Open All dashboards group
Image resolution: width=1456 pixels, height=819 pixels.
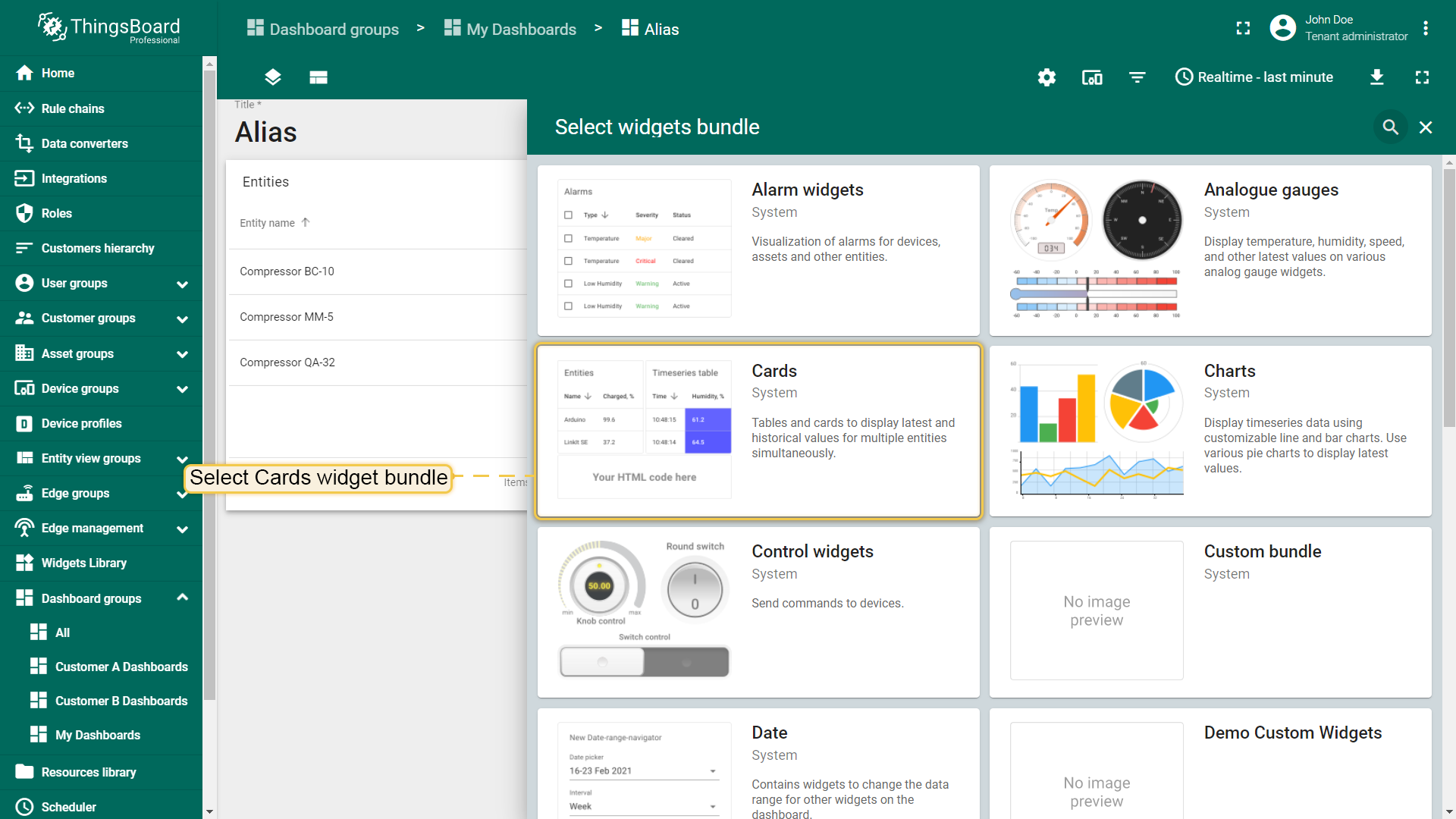click(x=101, y=632)
